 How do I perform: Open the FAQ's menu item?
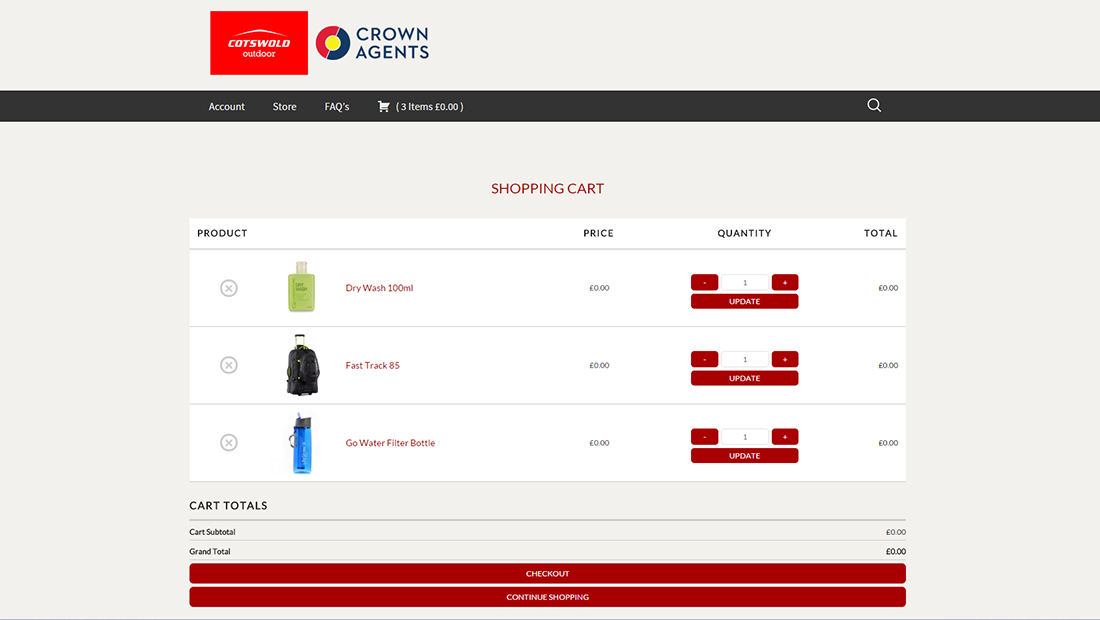pyautogui.click(x=336, y=106)
